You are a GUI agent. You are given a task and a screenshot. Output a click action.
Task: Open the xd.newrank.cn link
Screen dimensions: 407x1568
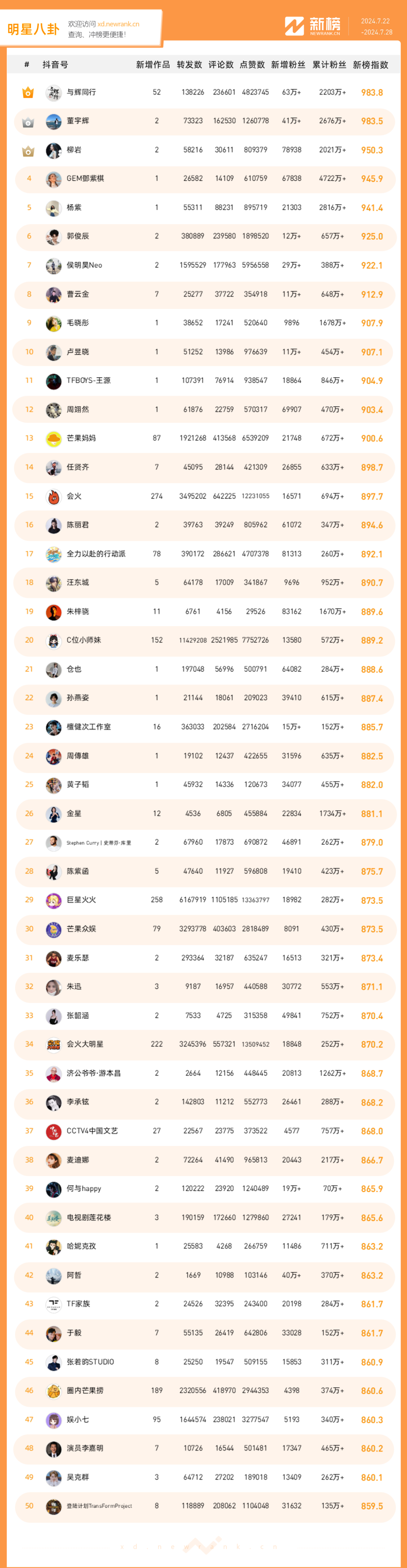tap(118, 25)
